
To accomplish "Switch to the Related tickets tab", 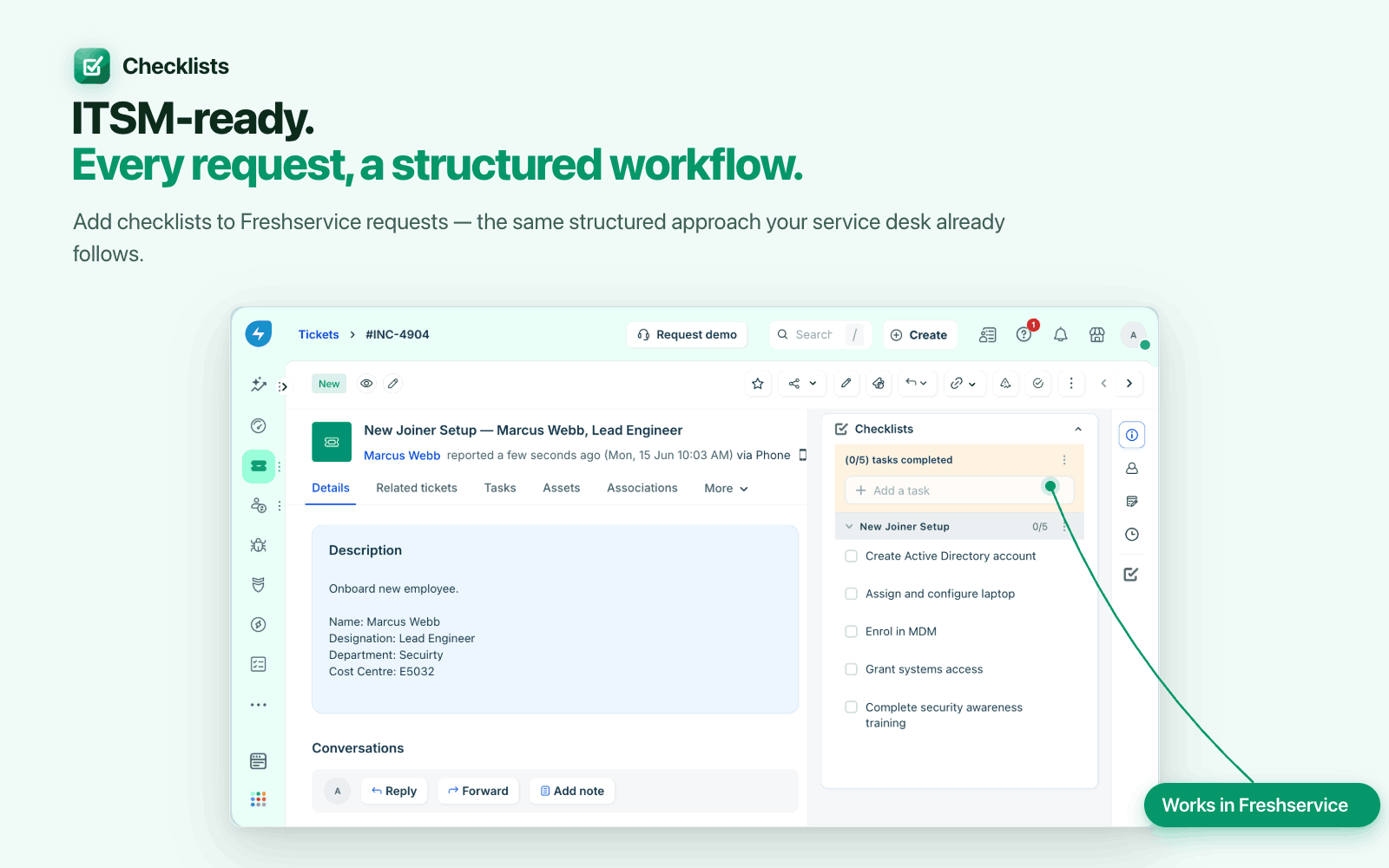I will [417, 489].
